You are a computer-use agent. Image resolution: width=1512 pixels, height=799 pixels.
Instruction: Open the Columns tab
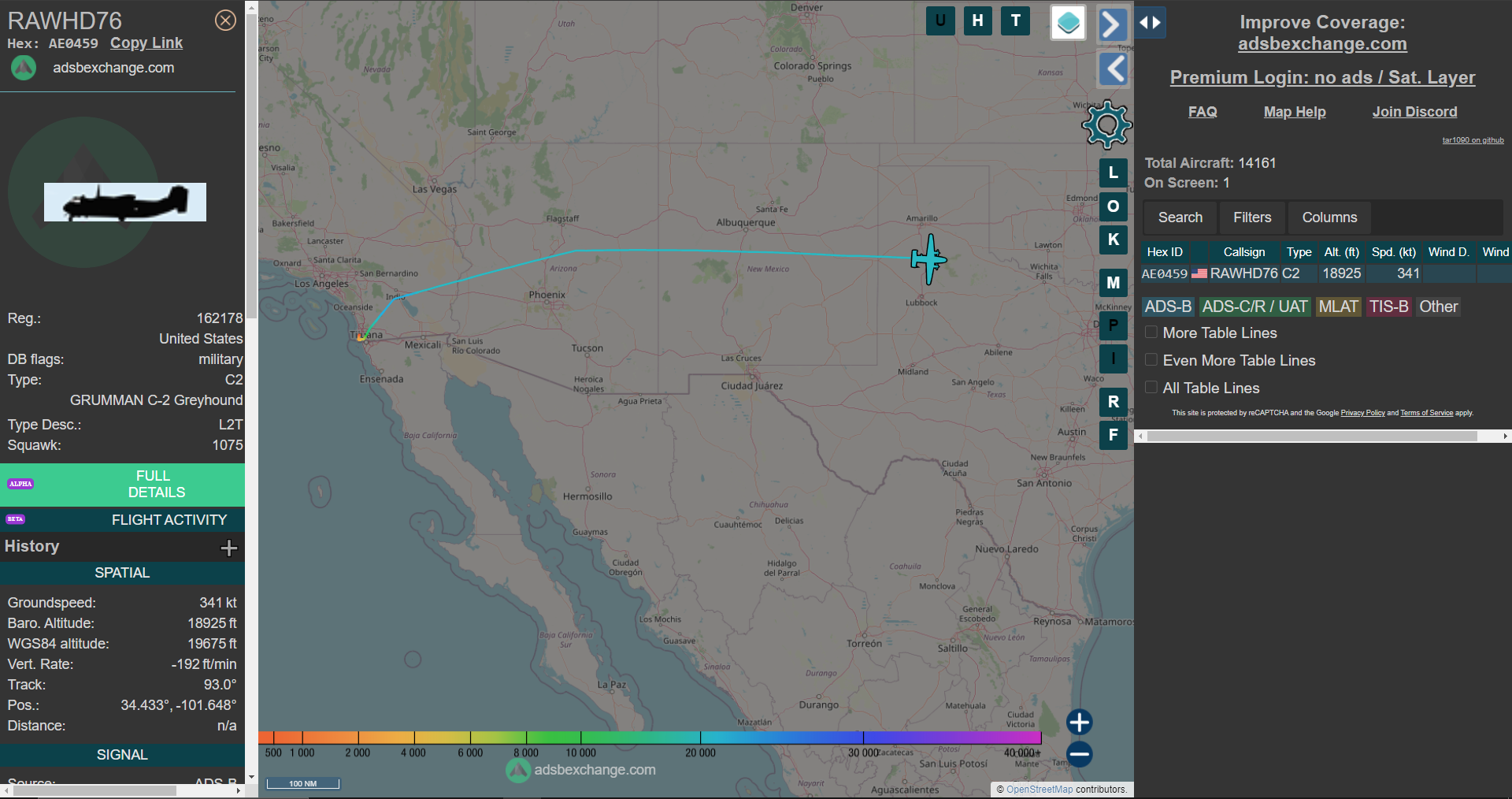click(1329, 217)
